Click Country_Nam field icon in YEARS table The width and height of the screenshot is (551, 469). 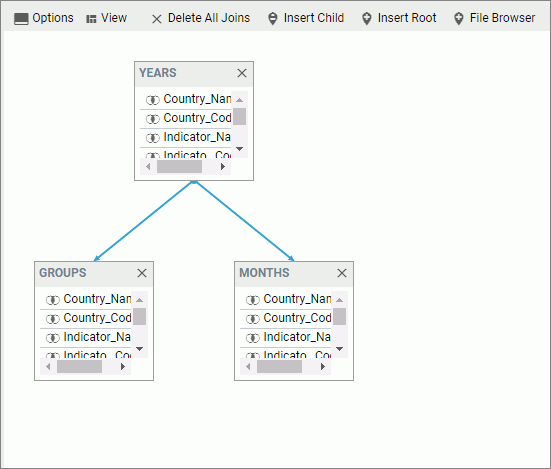click(x=153, y=100)
